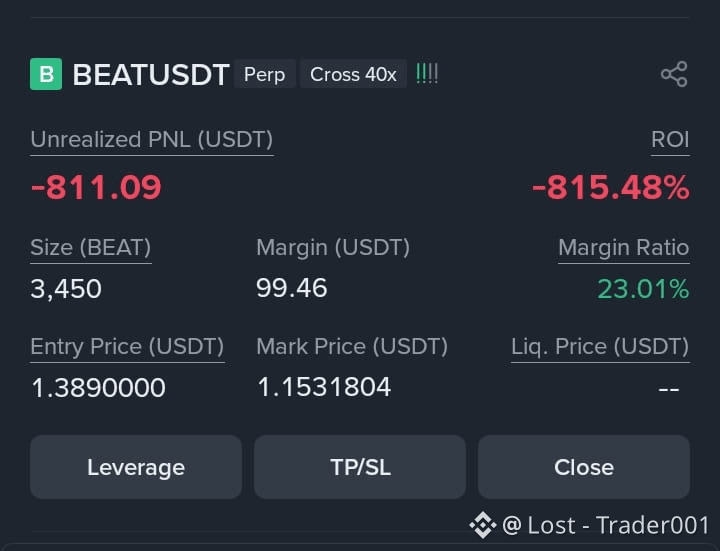Open the Leverage adjustment button

click(x=136, y=467)
